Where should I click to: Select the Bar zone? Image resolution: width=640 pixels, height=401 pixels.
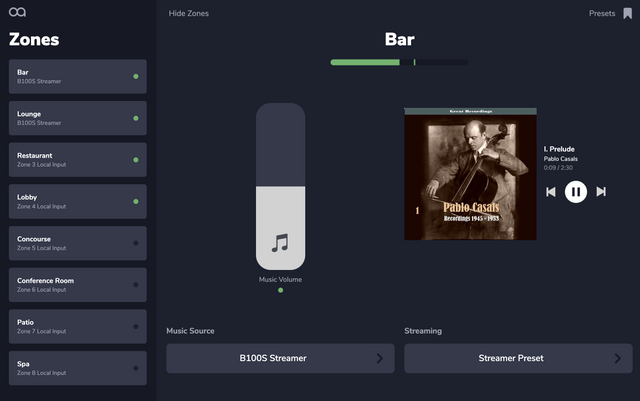78,76
